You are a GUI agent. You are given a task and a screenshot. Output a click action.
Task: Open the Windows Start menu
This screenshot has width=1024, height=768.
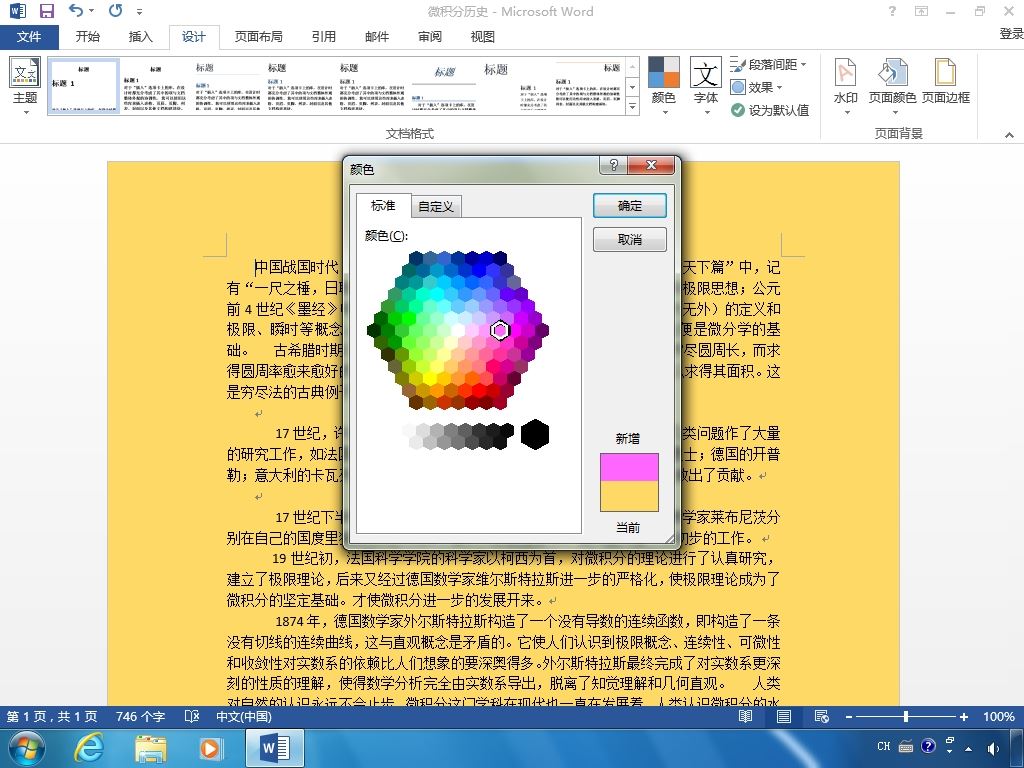(26, 748)
